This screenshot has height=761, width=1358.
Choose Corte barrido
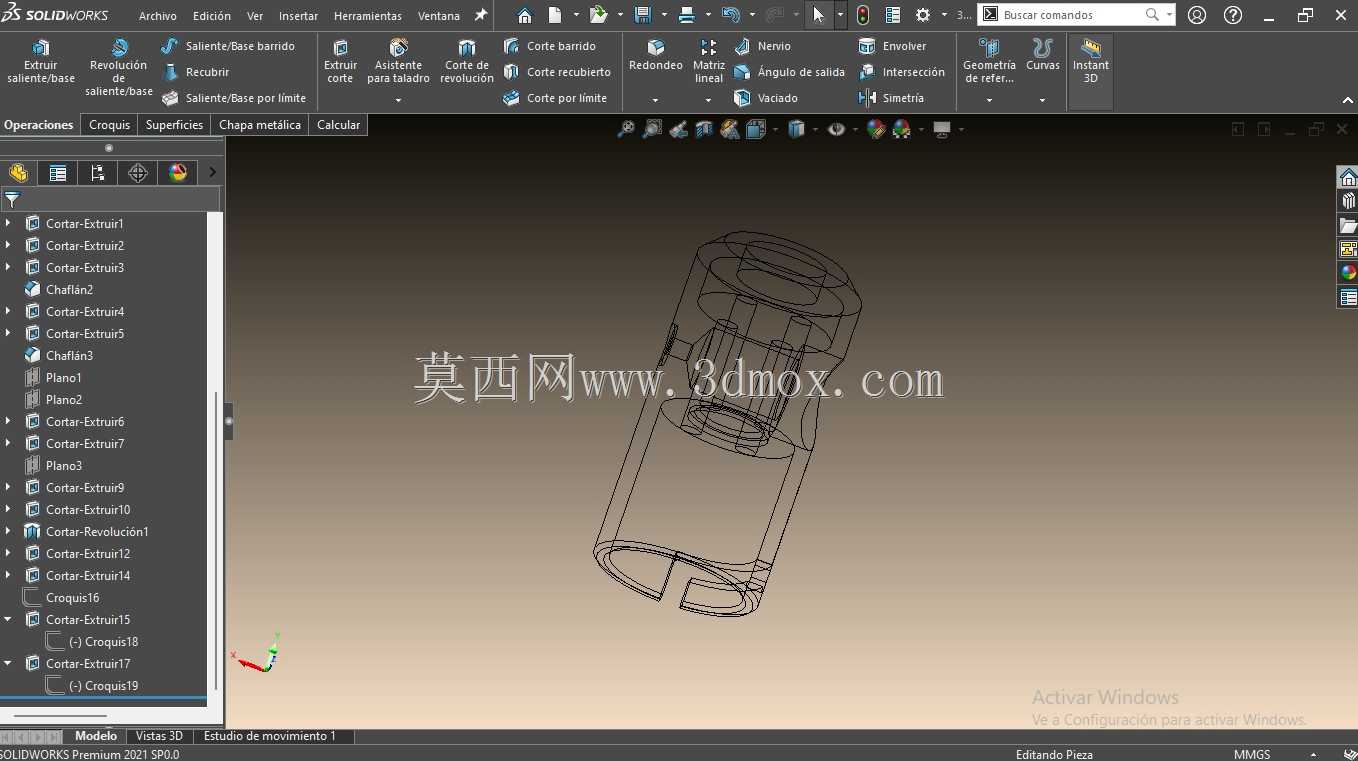[549, 46]
